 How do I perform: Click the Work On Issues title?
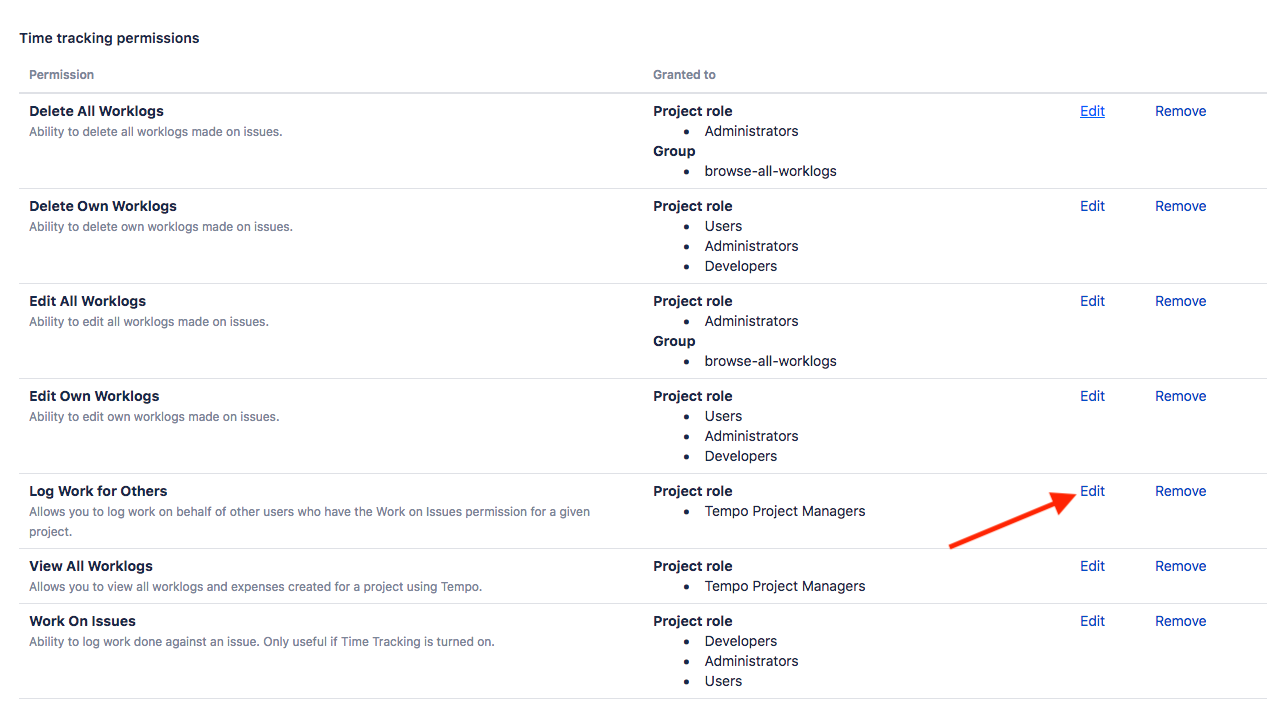coord(82,621)
